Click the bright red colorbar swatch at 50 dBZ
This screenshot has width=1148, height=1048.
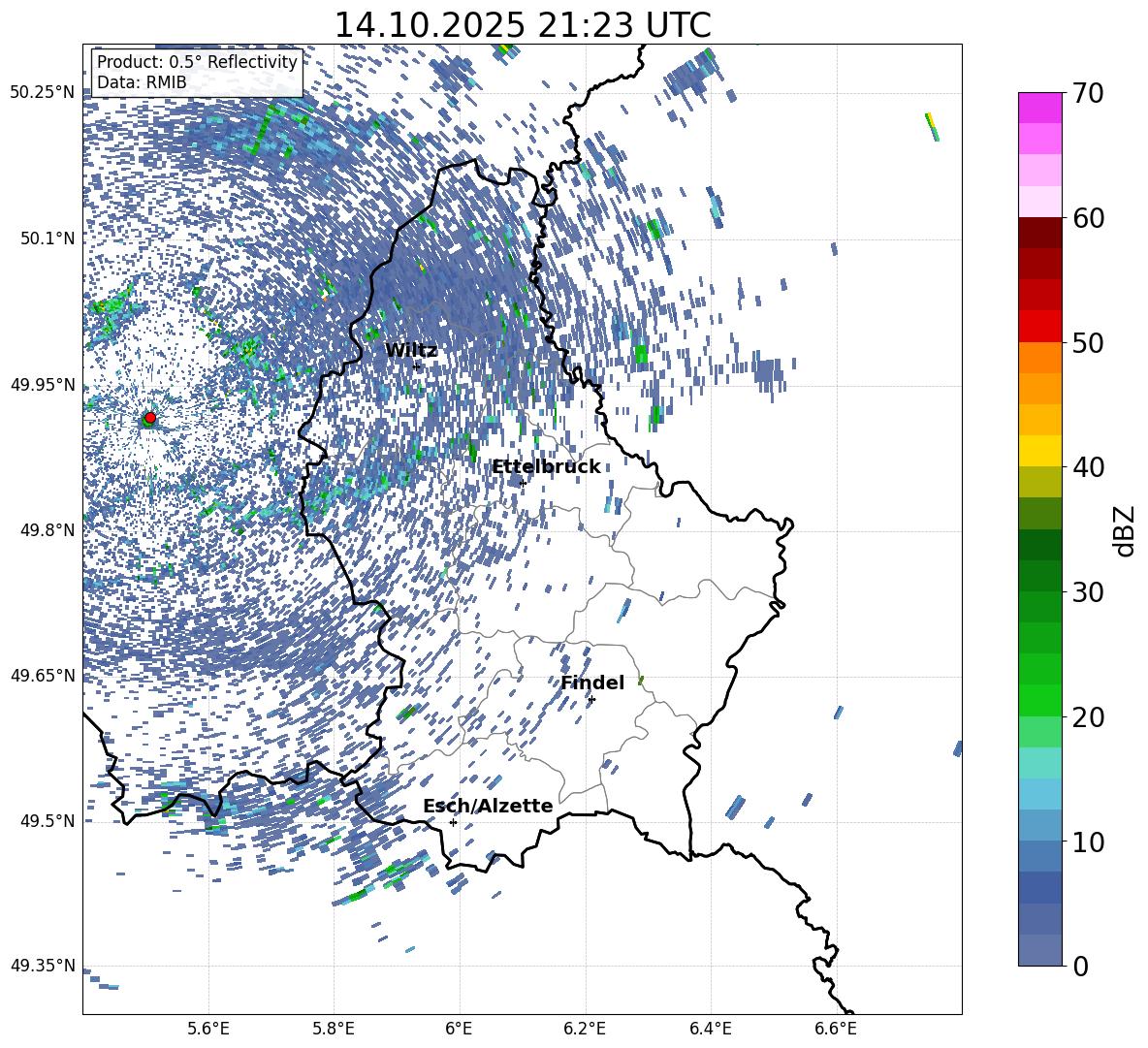pos(1039,327)
